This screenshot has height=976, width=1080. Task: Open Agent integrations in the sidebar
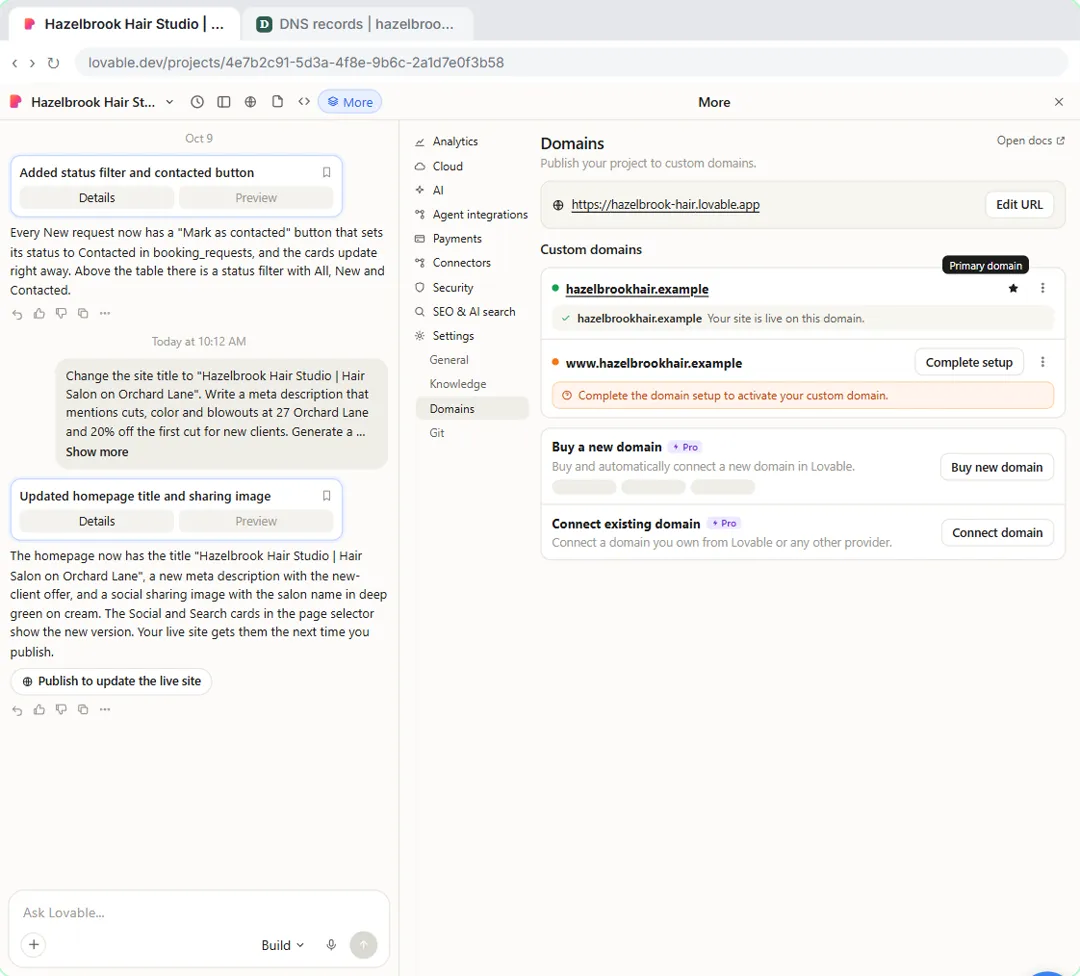[472, 215]
